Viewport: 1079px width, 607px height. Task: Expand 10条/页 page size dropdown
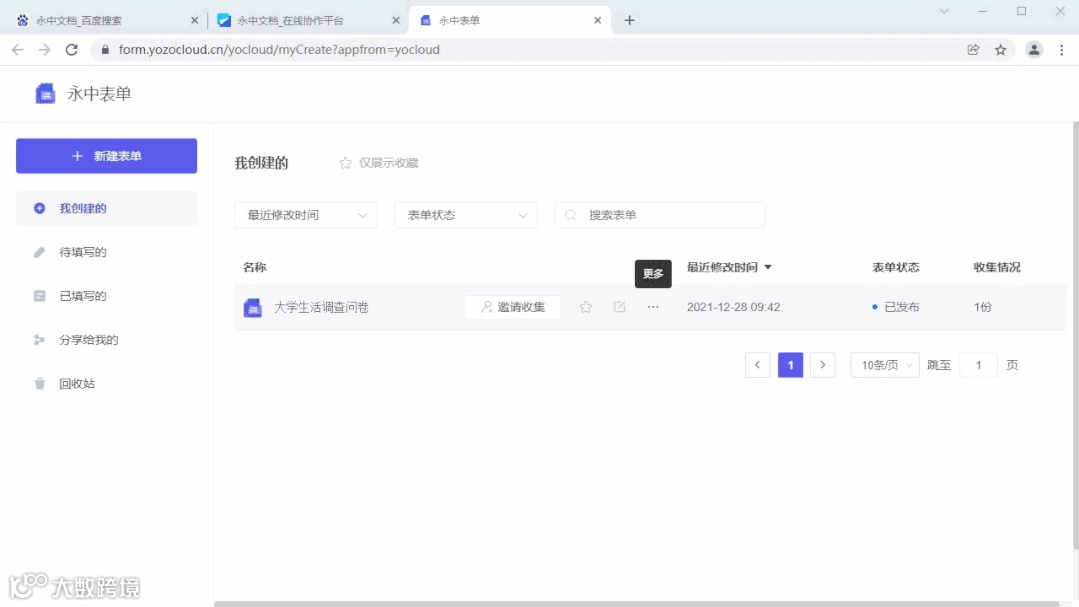click(885, 365)
